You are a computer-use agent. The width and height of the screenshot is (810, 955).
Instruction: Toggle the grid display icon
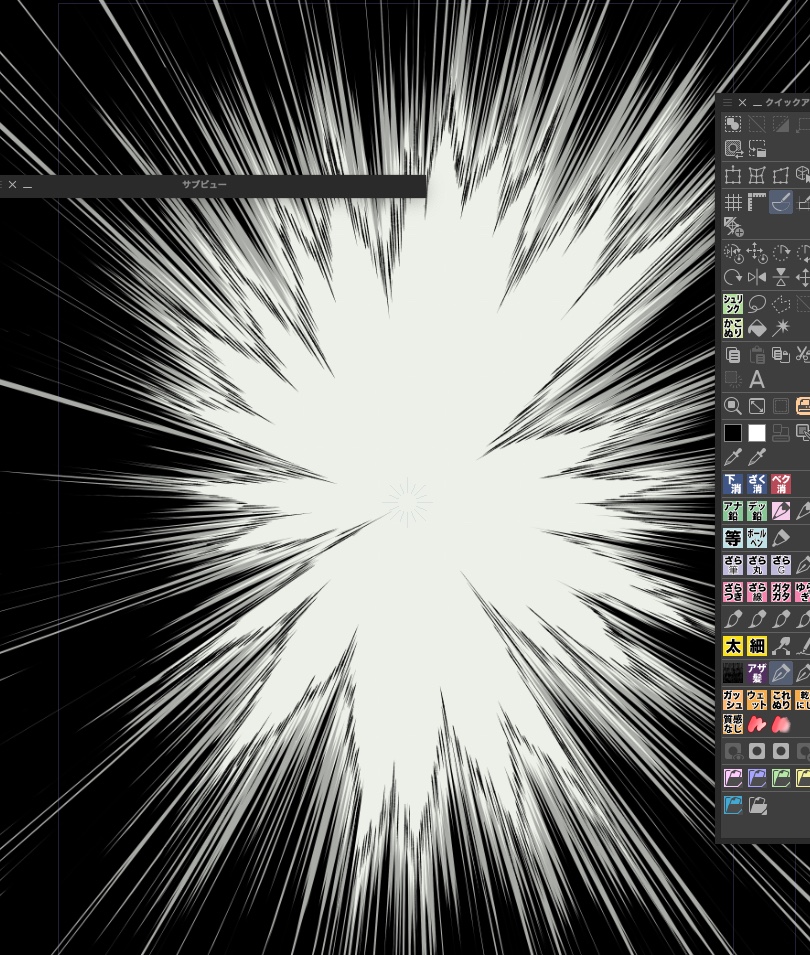coord(733,202)
